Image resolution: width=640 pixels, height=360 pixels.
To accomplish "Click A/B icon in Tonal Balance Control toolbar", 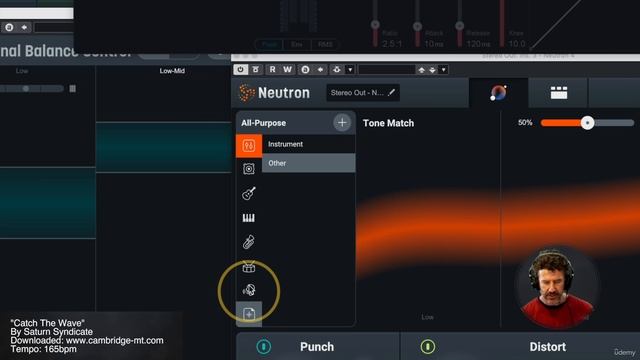I will point(9,27).
